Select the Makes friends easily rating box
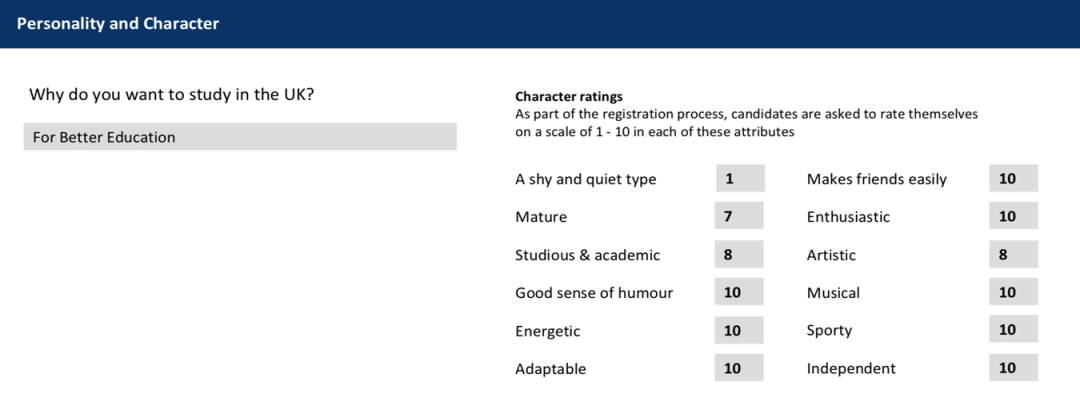Viewport: 1080px width, 398px height. point(1013,178)
